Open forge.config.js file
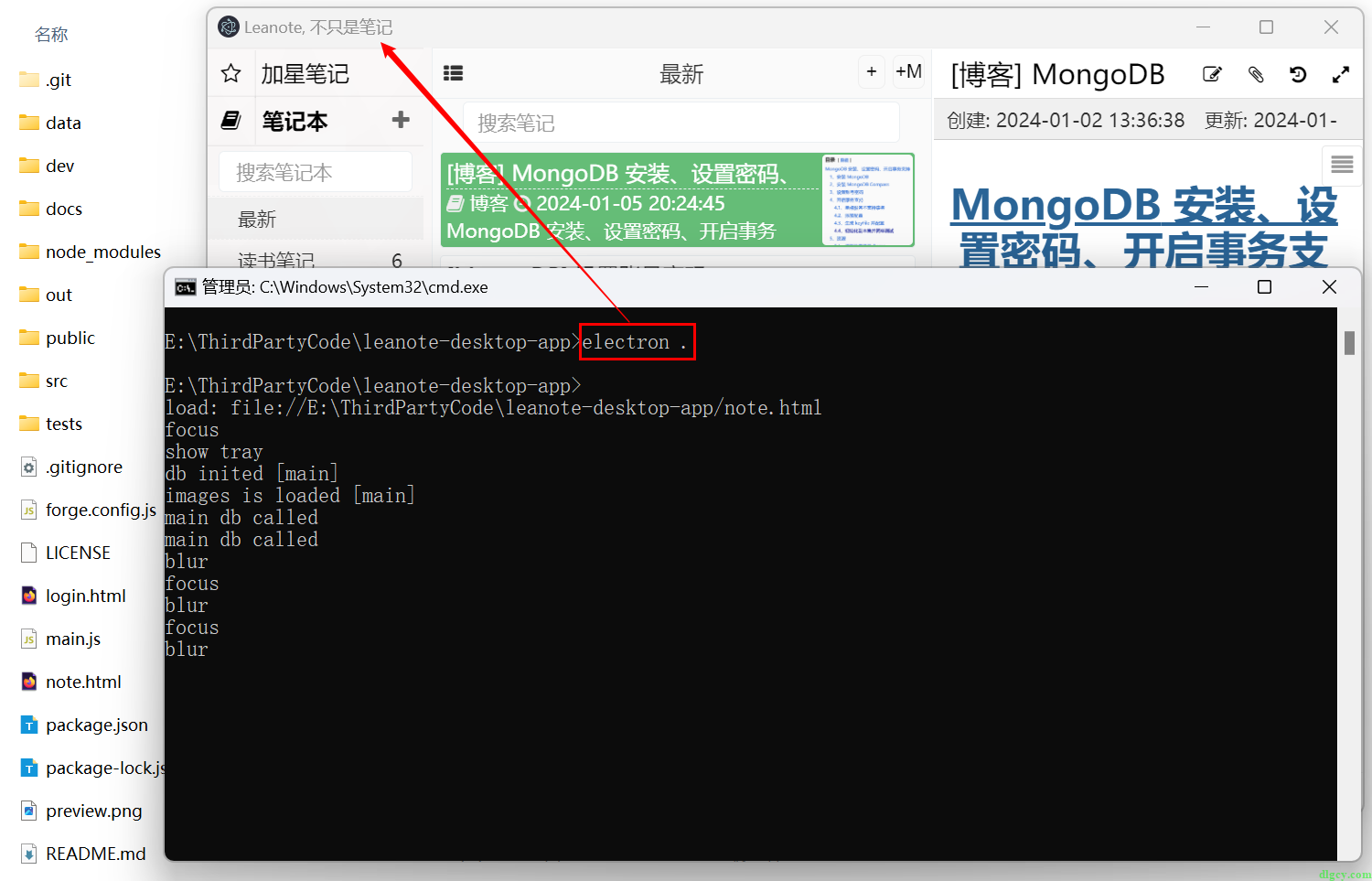The height and width of the screenshot is (881, 1372). point(88,510)
